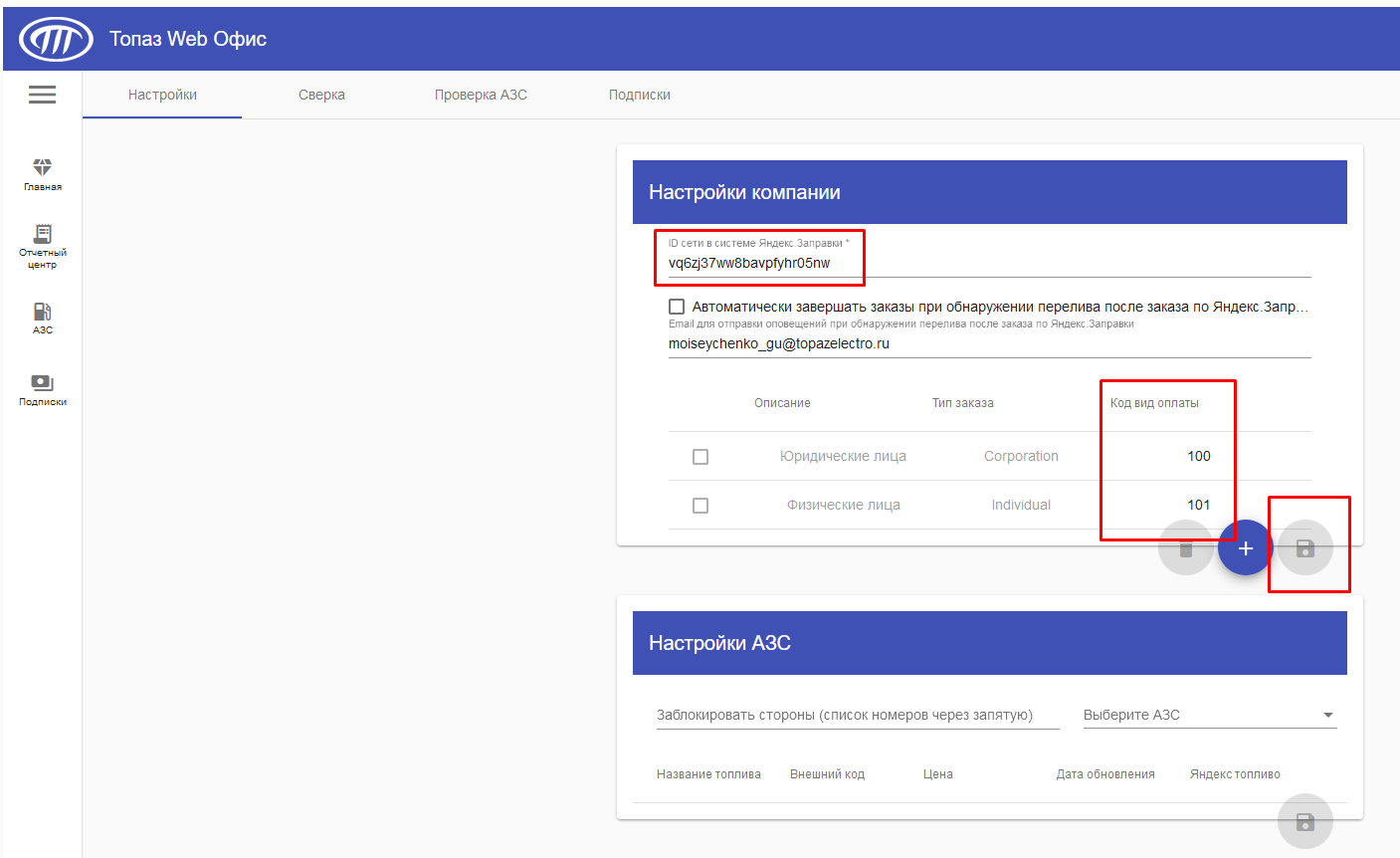Image resolution: width=1400 pixels, height=858 pixels.
Task: Click the notification email input field
Action: [x=990, y=344]
